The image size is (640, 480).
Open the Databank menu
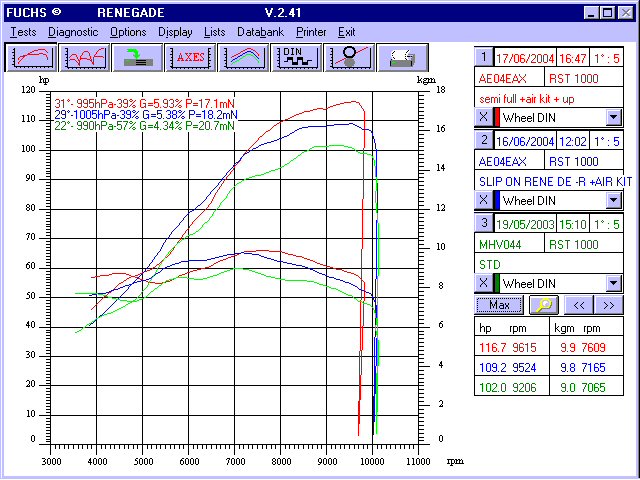pos(260,32)
